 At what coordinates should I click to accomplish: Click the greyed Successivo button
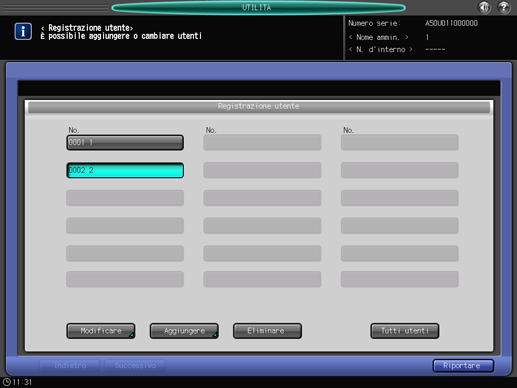pos(135,366)
